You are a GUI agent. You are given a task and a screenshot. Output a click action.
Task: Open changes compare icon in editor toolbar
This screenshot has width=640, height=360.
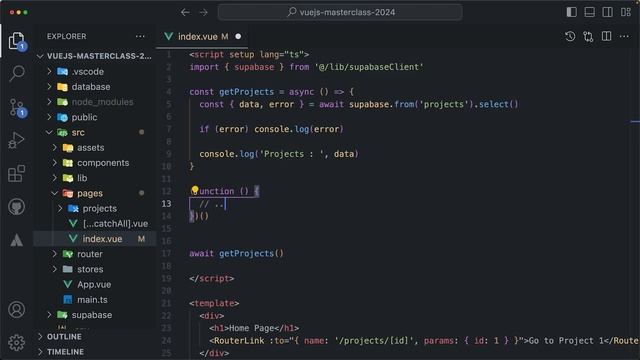[x=588, y=36]
